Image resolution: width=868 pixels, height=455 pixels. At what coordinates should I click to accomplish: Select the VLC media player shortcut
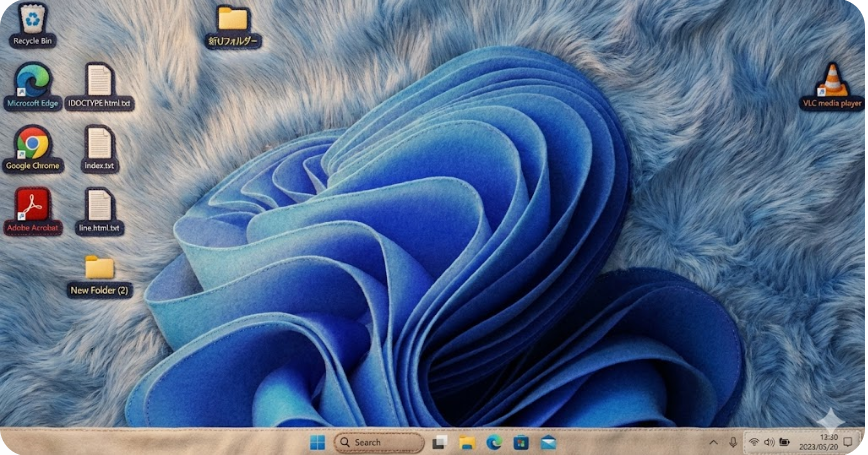(832, 87)
